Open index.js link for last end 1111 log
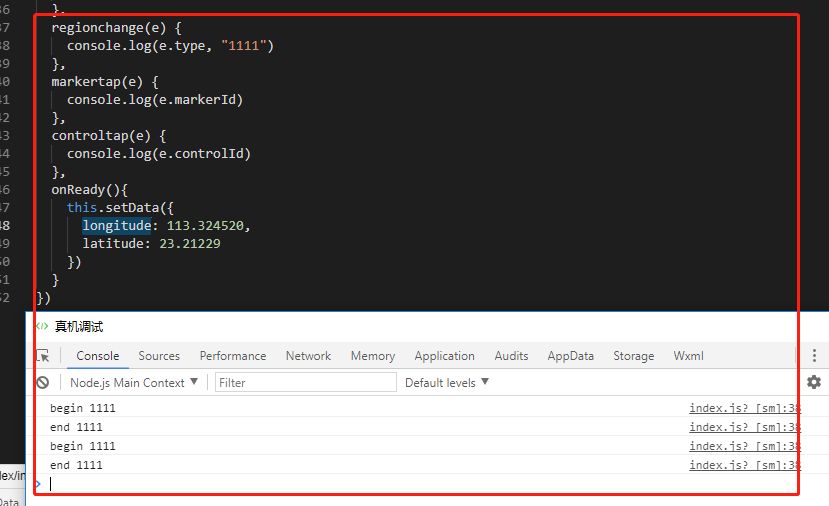The width and height of the screenshot is (829, 506). (745, 465)
